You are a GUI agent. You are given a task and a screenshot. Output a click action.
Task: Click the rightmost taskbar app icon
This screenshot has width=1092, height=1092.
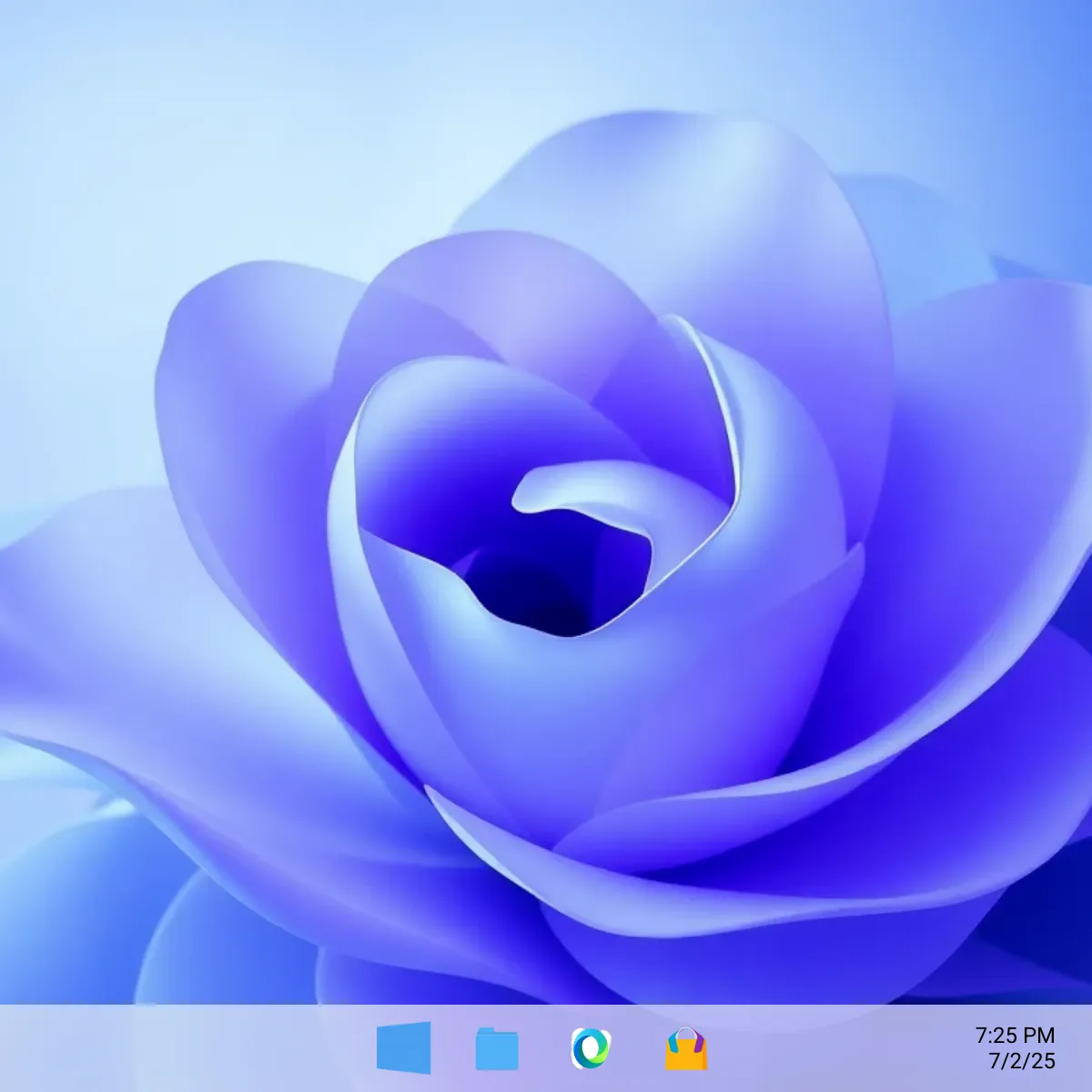[686, 1048]
